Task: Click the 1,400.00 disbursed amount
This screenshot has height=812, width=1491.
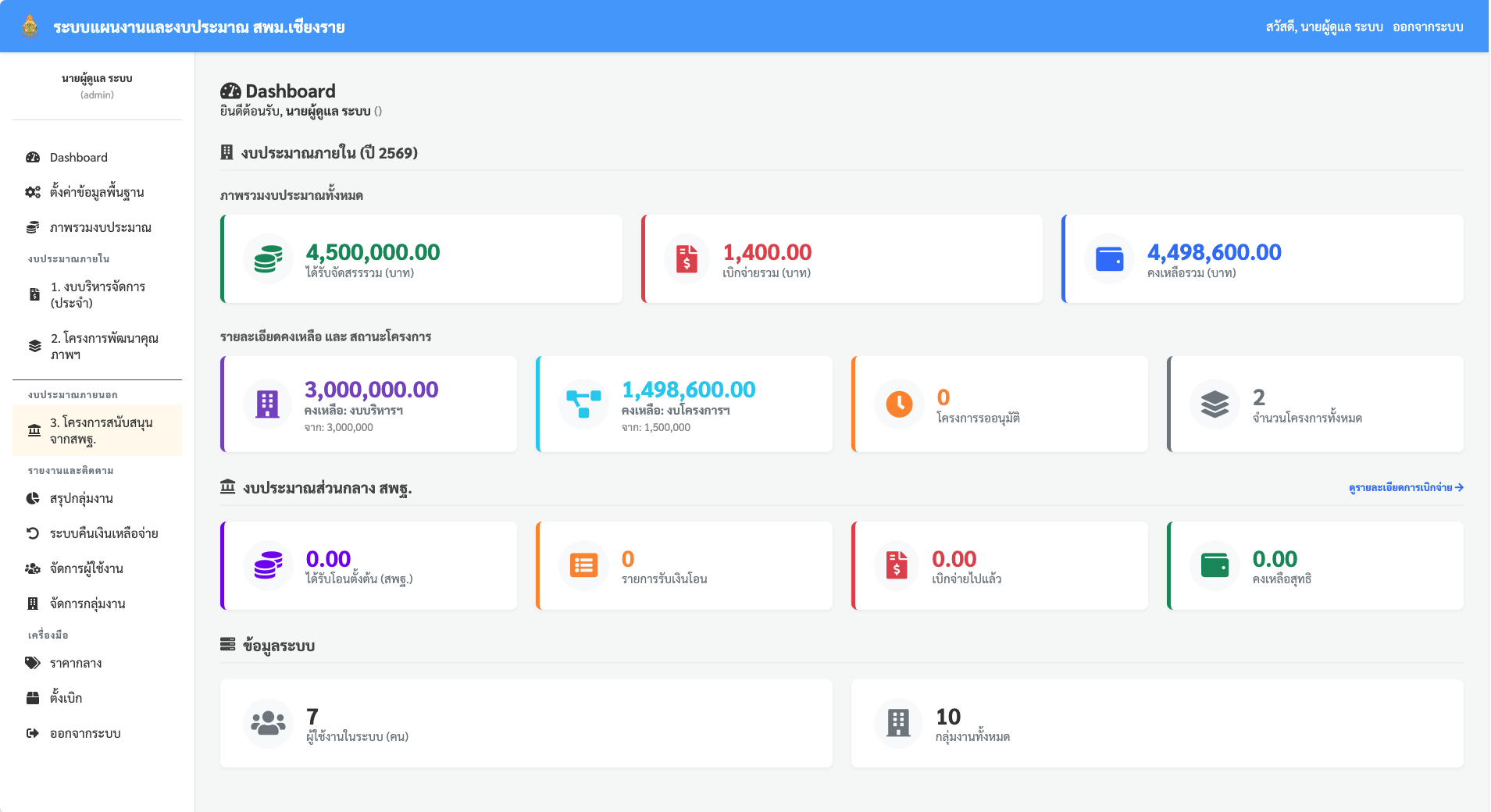Action: pos(767,252)
